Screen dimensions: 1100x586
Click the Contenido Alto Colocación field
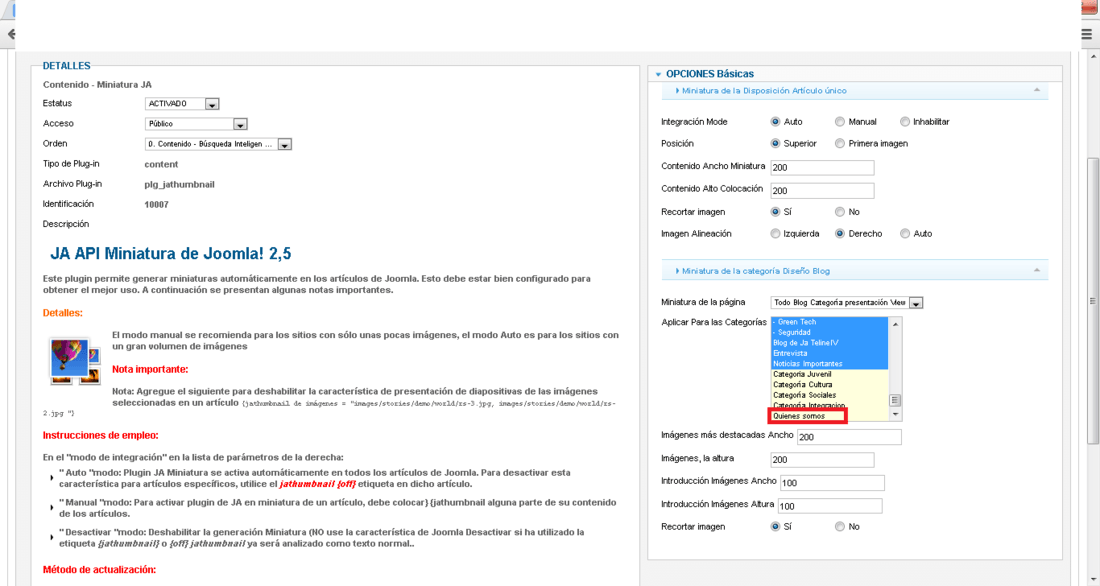point(822,190)
